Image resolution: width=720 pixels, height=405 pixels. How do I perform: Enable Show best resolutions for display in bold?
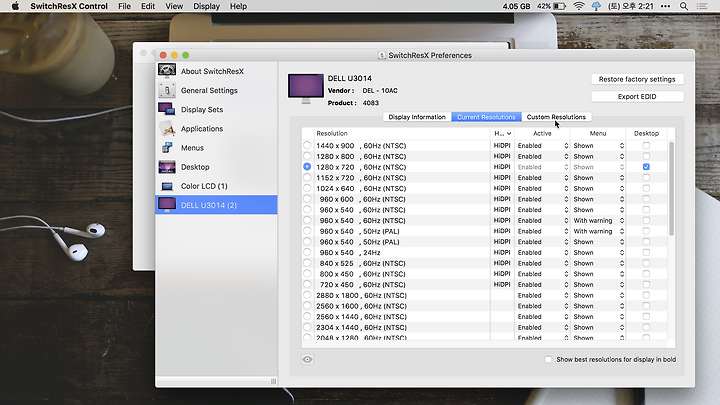[548, 360]
